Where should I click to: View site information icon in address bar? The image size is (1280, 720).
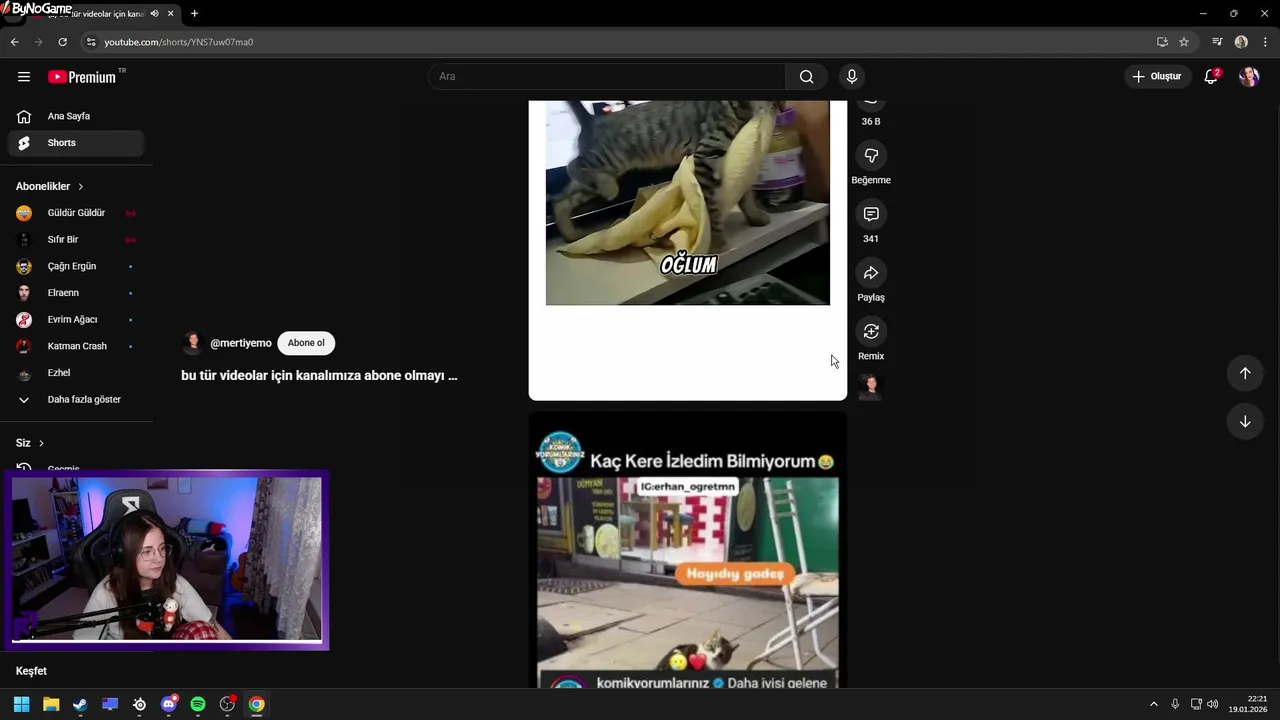click(x=91, y=42)
